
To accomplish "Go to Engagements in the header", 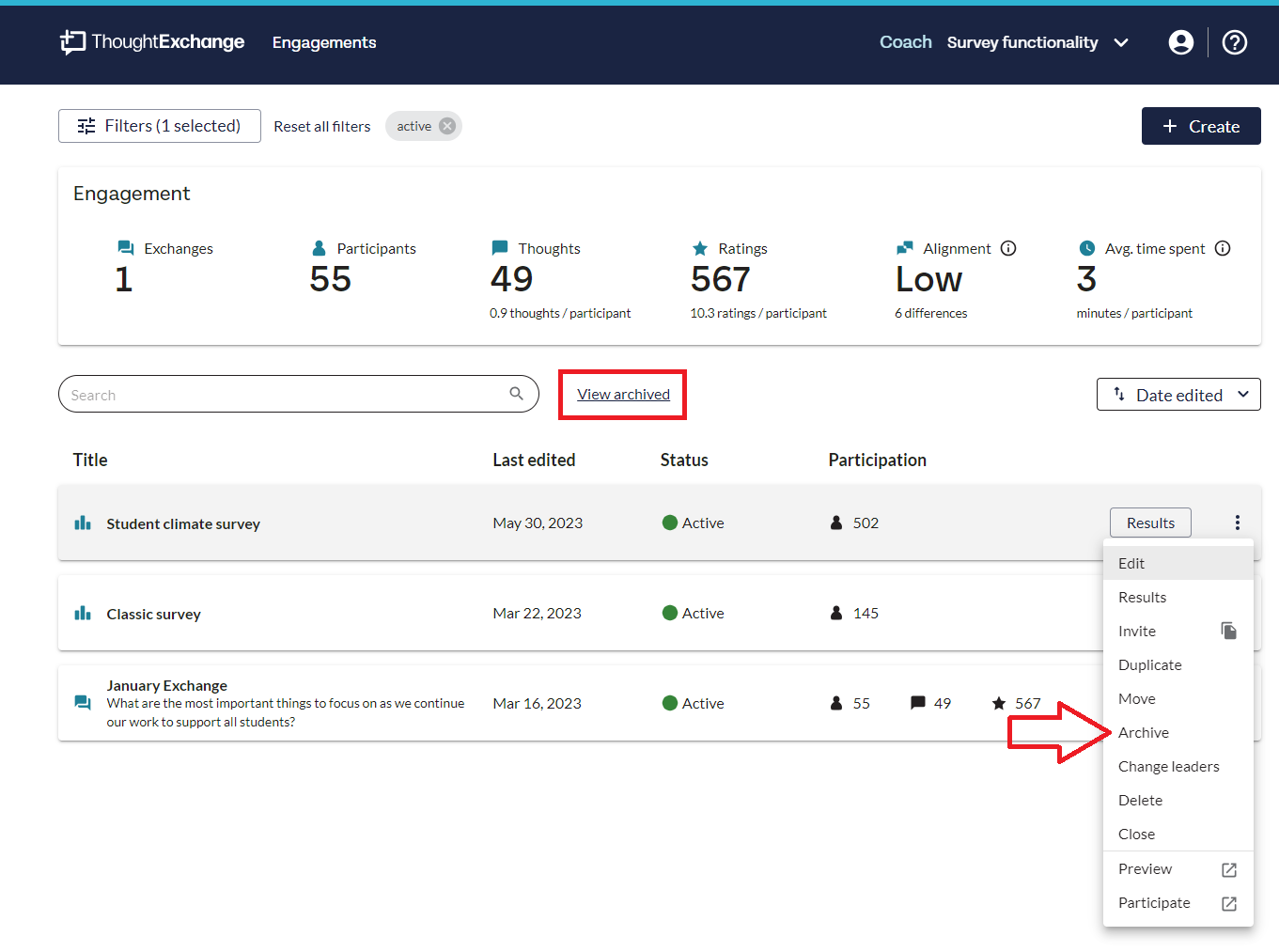I will click(x=324, y=42).
